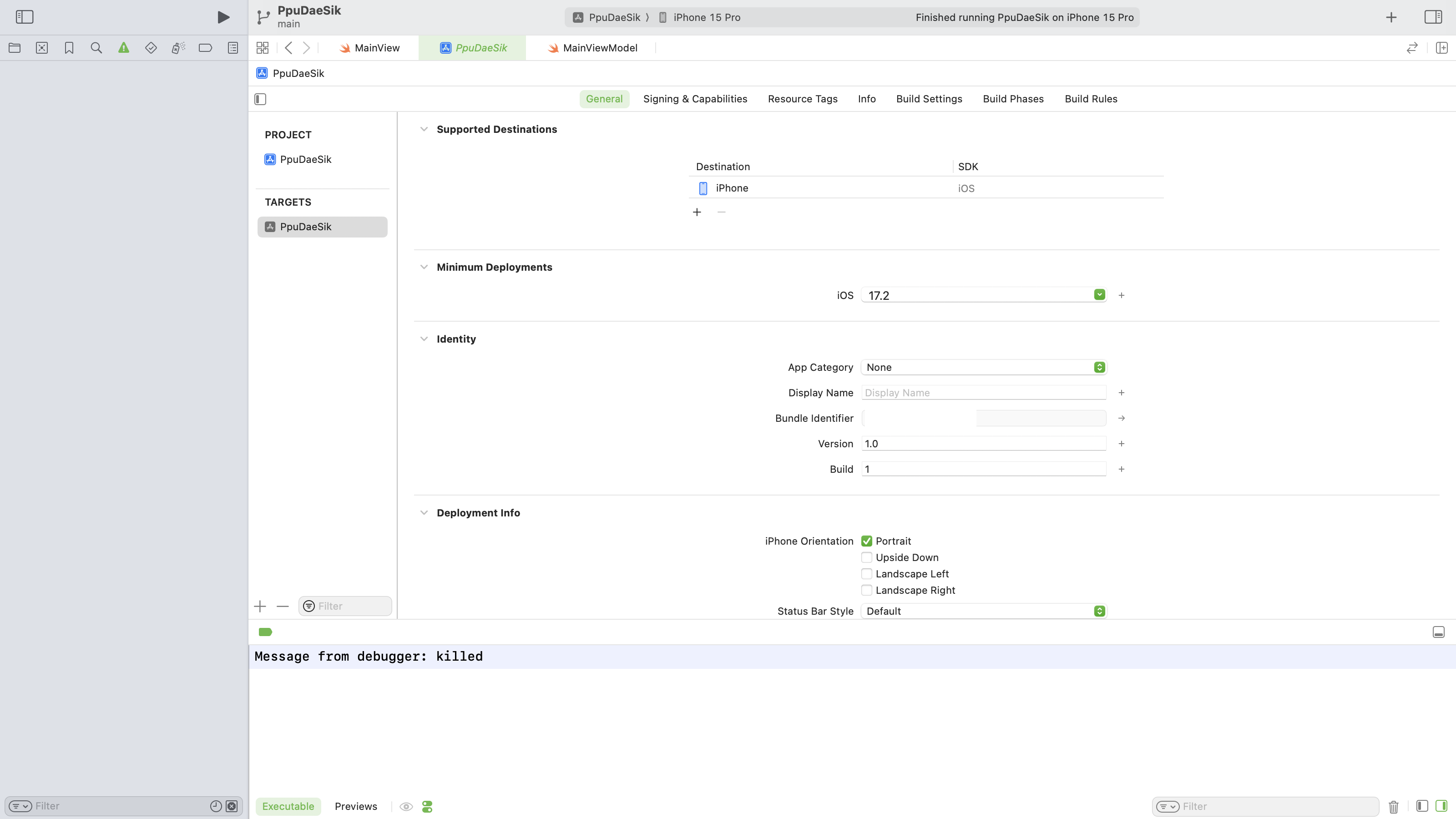Clear the debug console with trash

(1394, 807)
